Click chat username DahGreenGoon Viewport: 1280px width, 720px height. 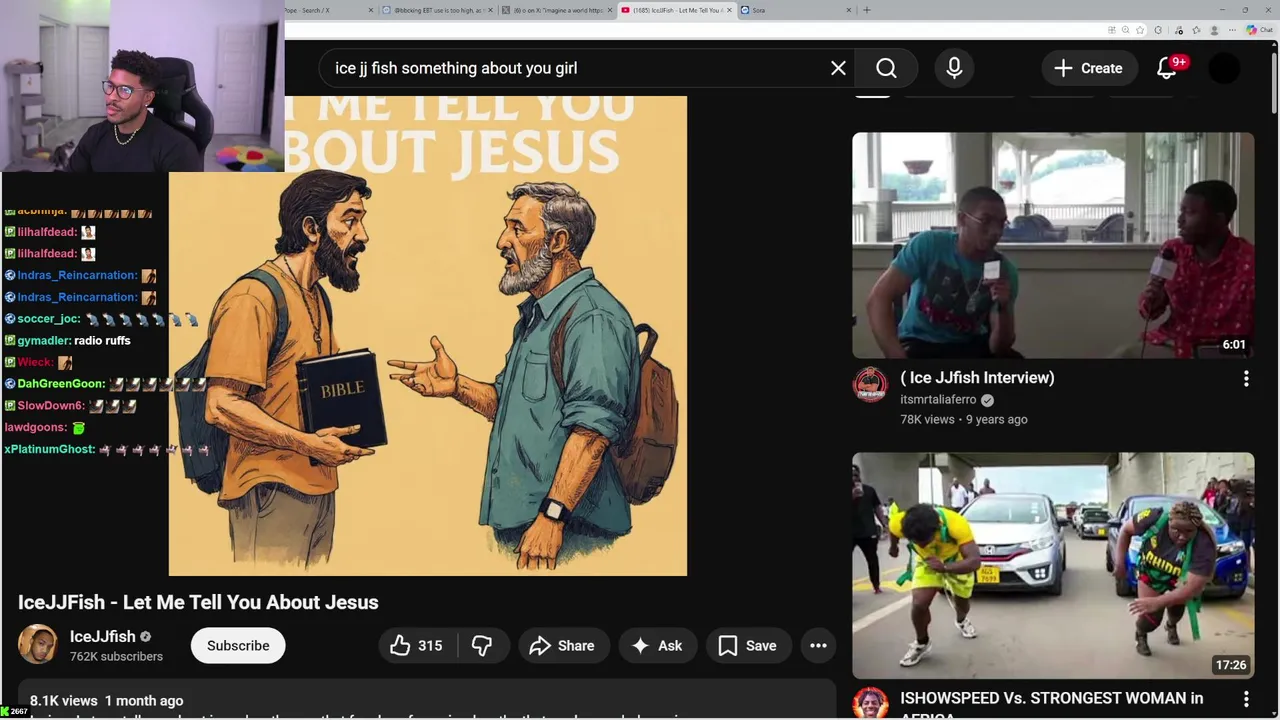tap(61, 384)
